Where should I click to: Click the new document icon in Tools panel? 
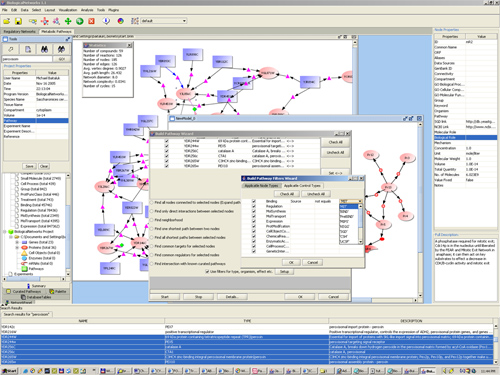coord(28,49)
